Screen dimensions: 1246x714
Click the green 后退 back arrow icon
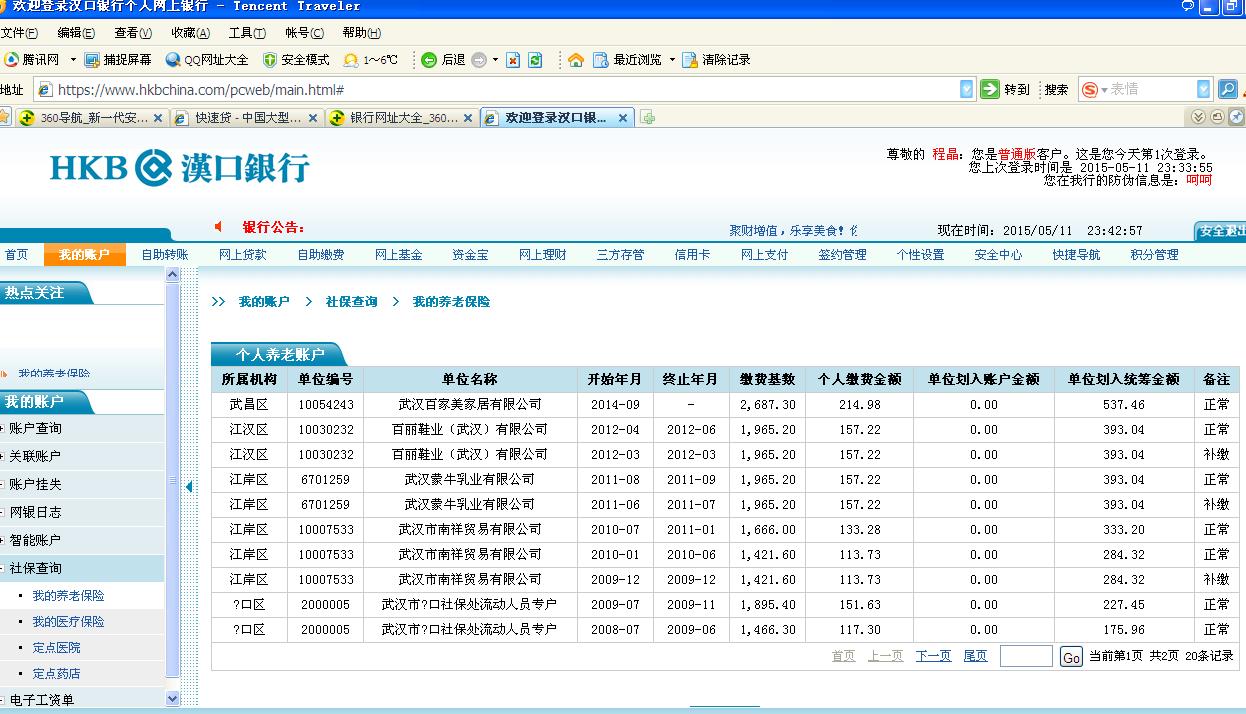point(429,60)
